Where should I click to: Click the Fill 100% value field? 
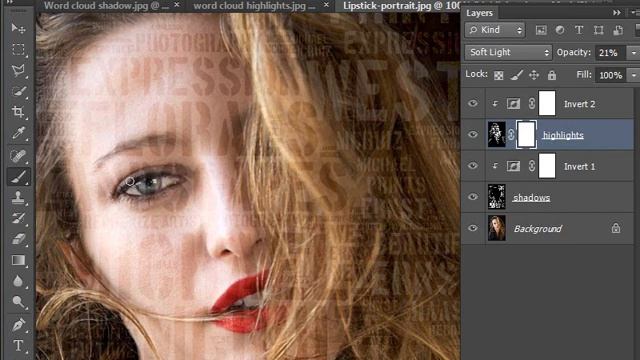(610, 75)
